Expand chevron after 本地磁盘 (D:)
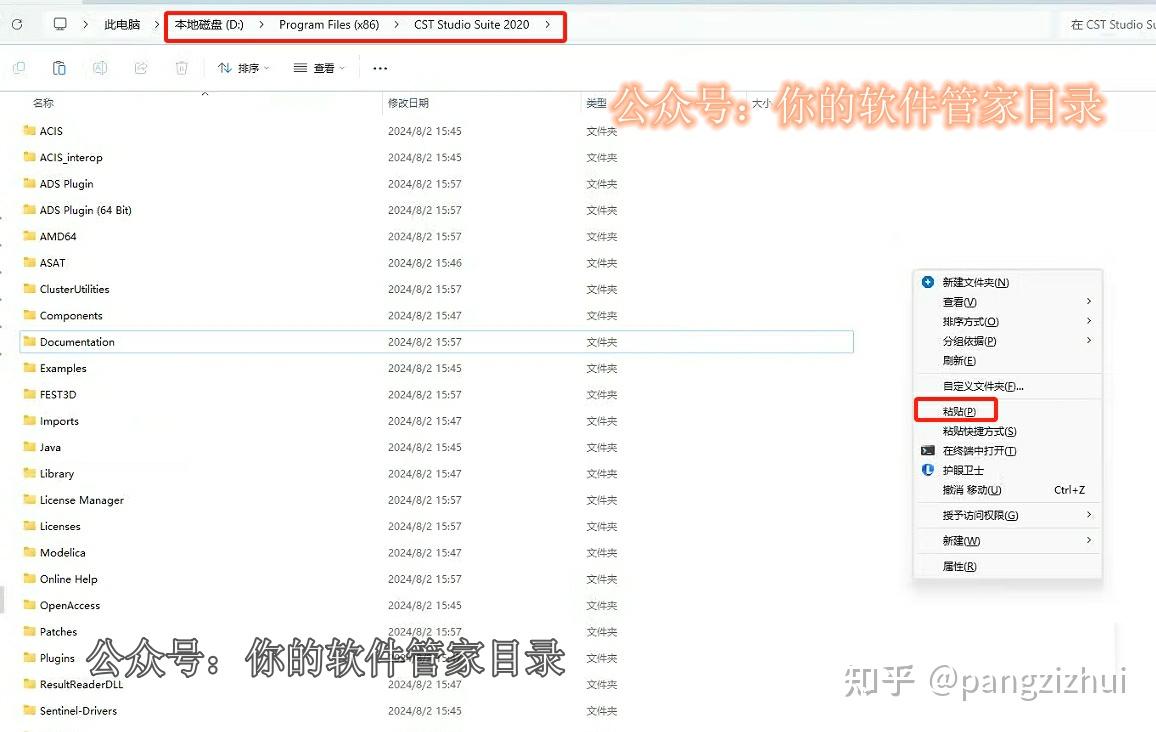 (x=261, y=24)
